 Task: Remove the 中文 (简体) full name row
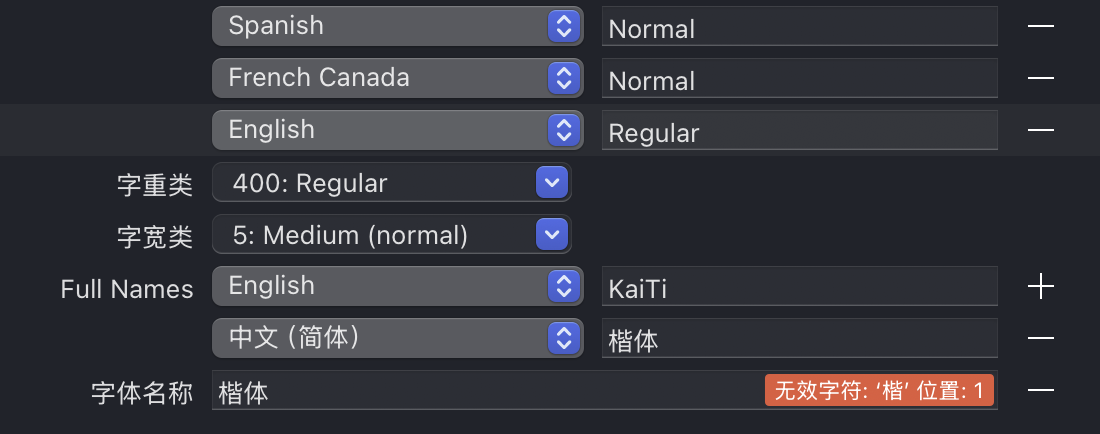tap(1041, 338)
